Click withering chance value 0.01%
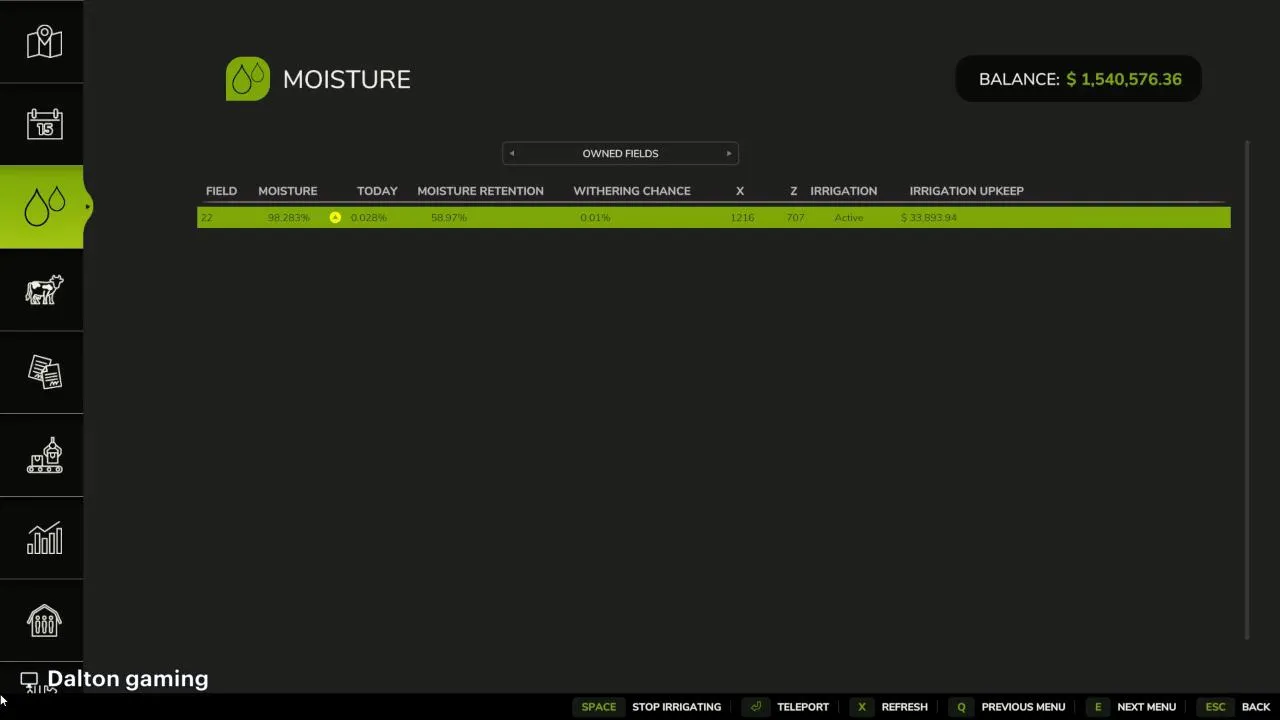1280x720 pixels. coord(595,217)
